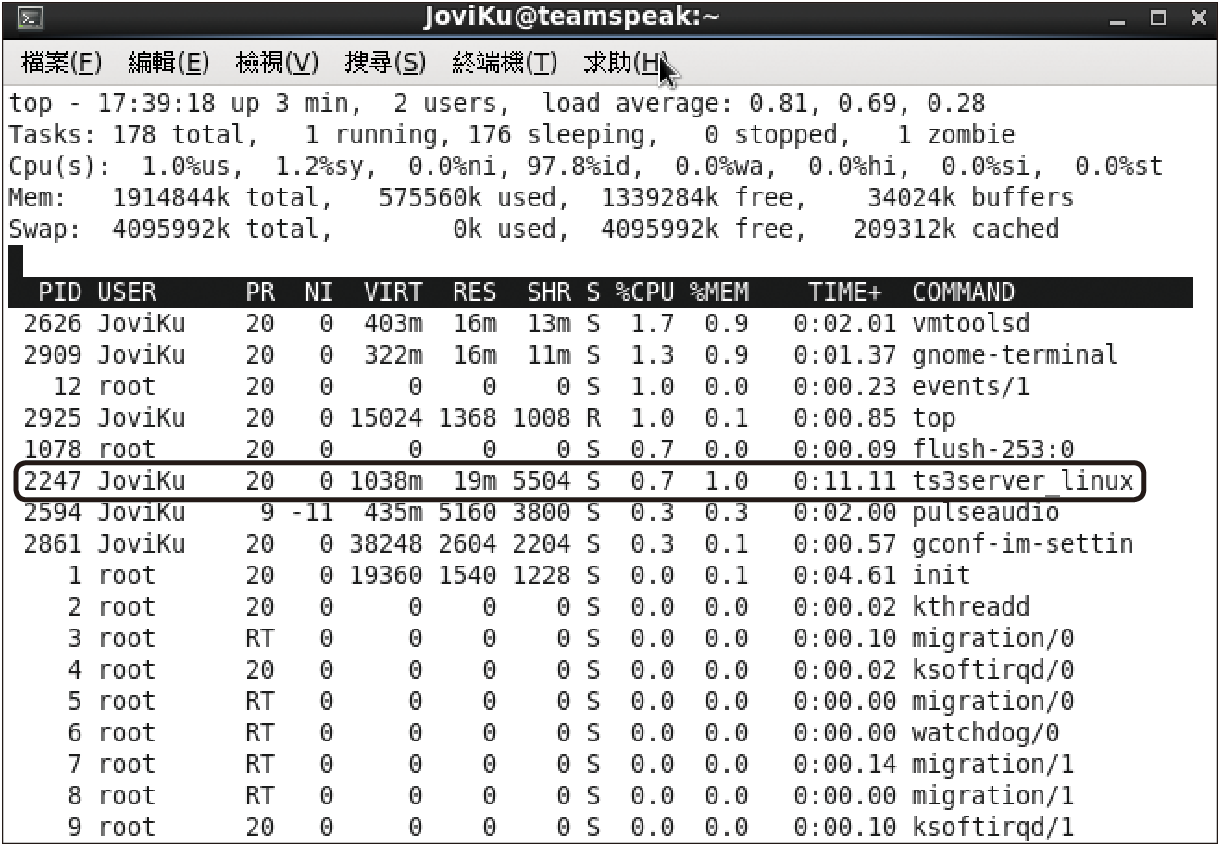
Task: Click the '1 zombie' text
Action: pos(956,135)
